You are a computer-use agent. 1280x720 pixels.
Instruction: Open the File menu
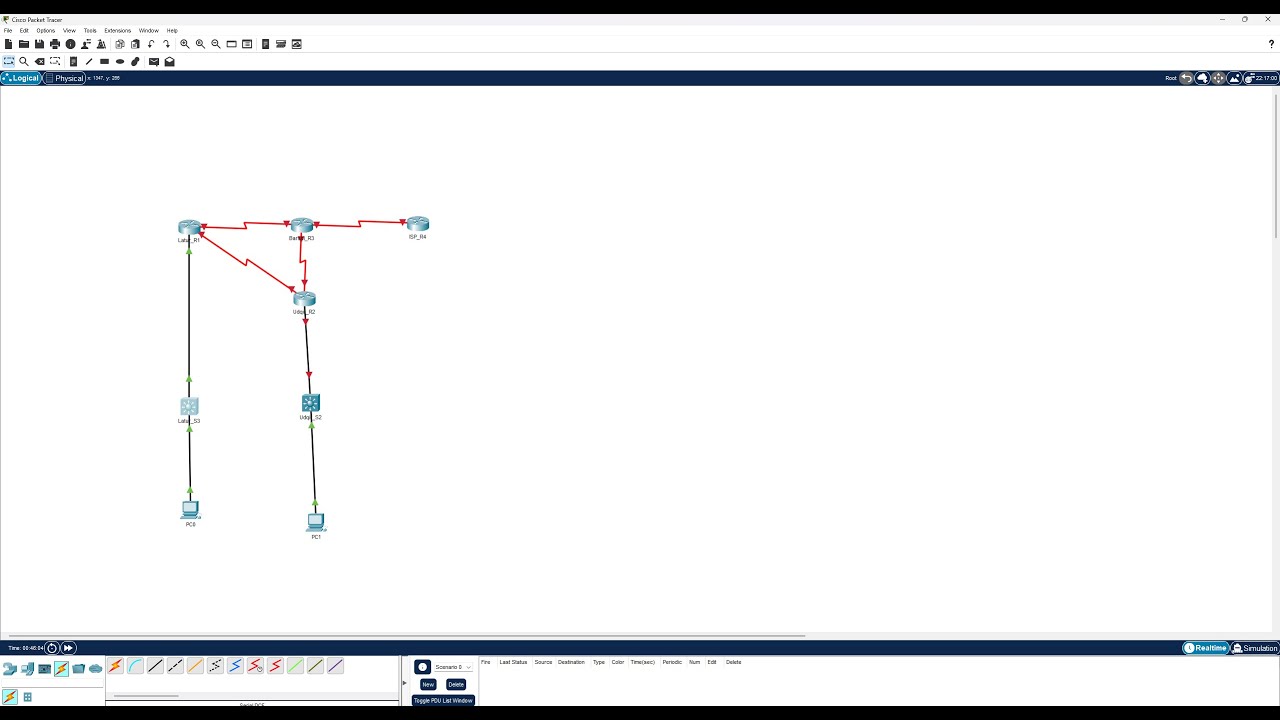point(8,30)
